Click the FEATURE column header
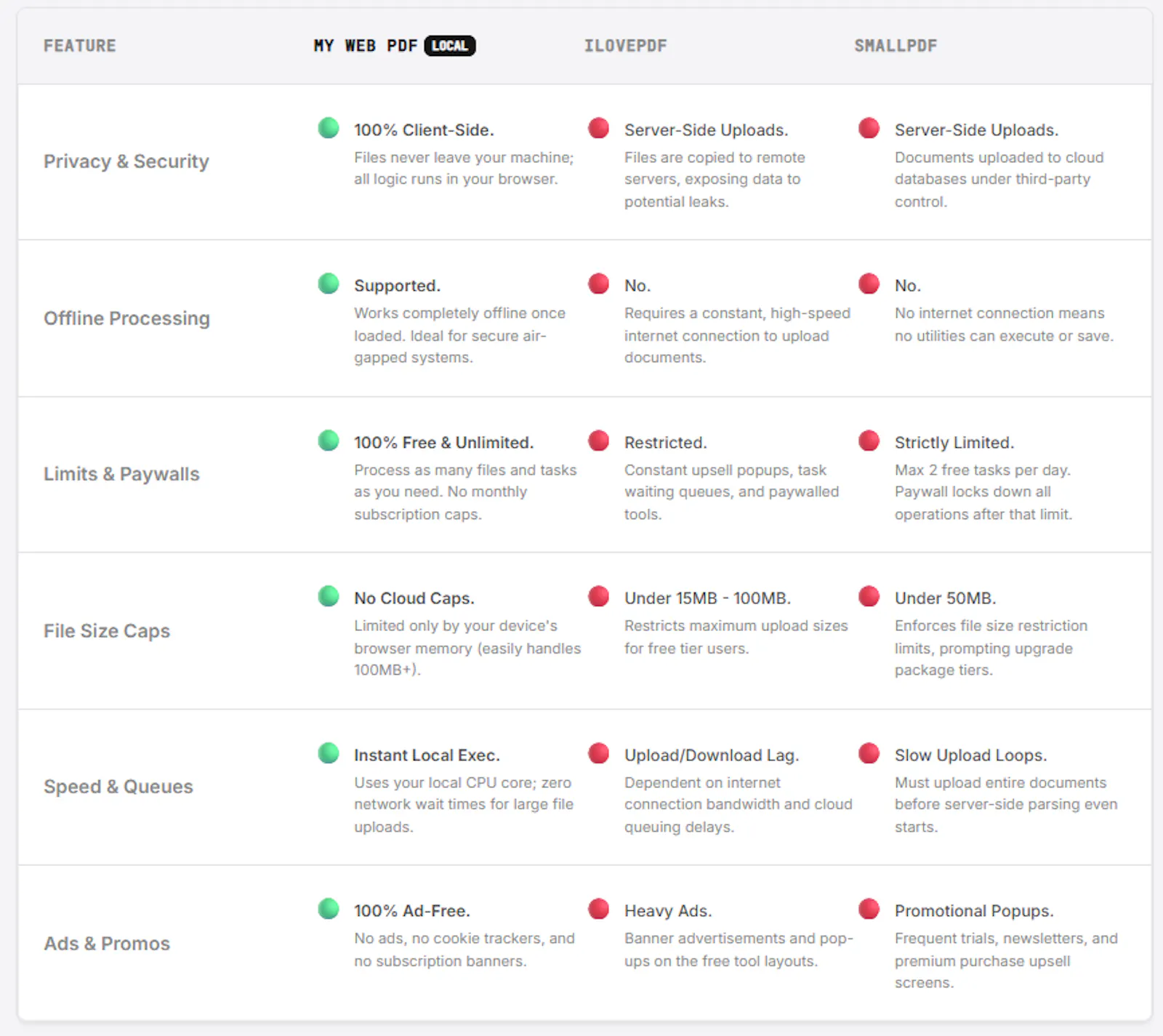Image resolution: width=1163 pixels, height=1036 pixels. pyautogui.click(x=80, y=46)
